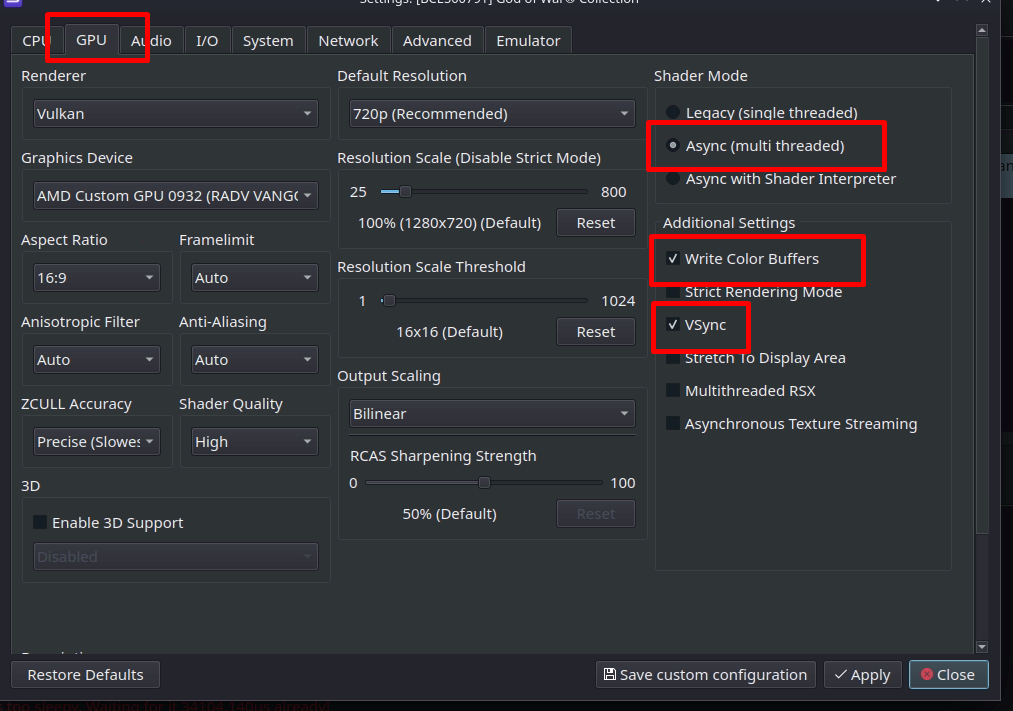
Task: Disable the Write Color Buffers checkbox
Action: coord(673,259)
